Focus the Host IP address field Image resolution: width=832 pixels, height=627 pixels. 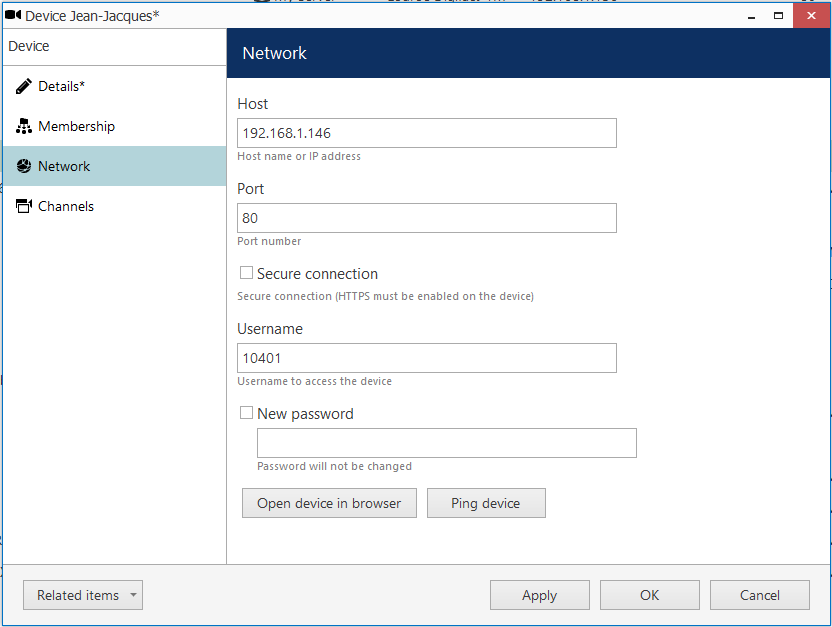(427, 133)
